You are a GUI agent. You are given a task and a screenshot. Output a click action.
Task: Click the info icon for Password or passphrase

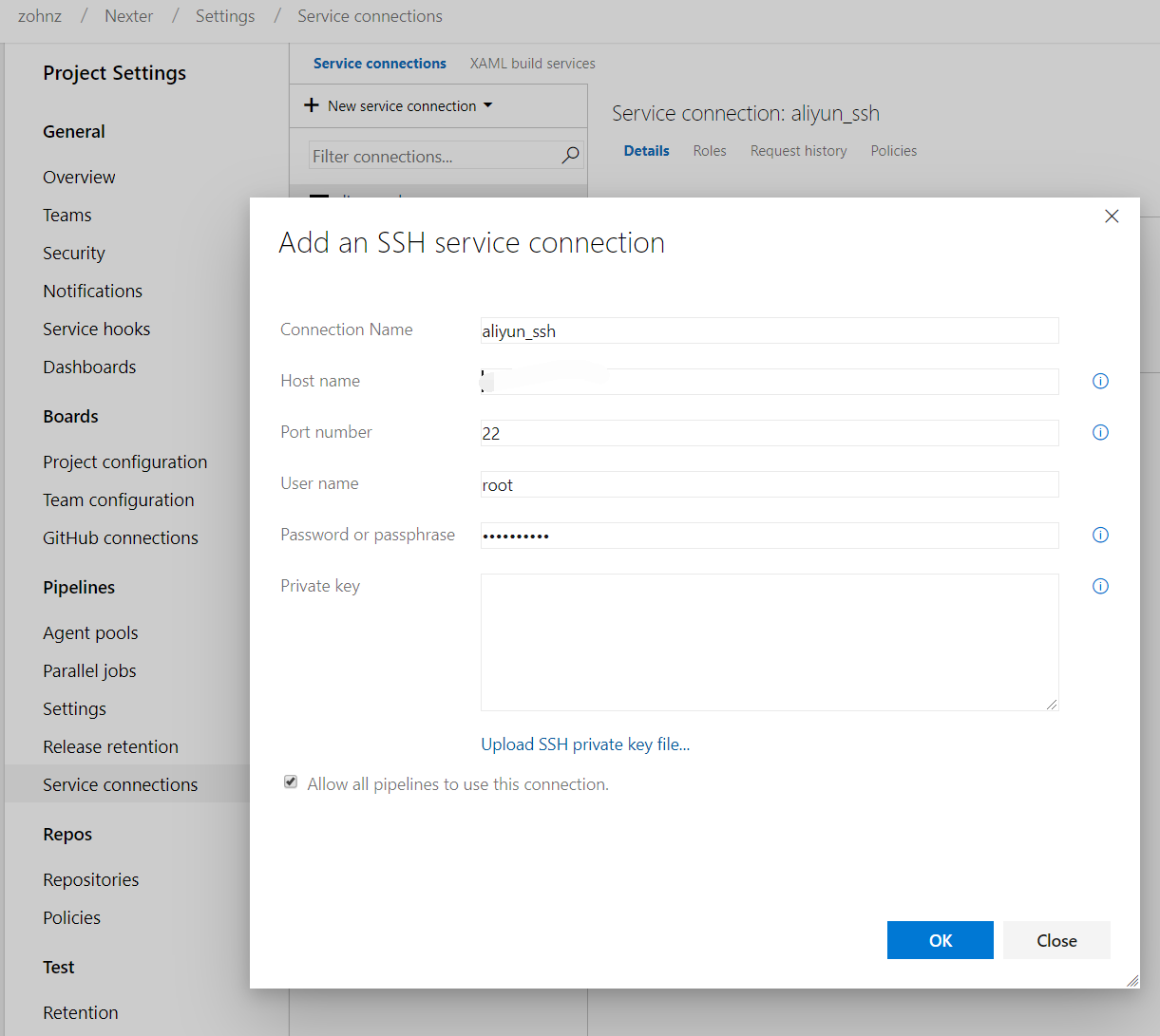point(1100,536)
